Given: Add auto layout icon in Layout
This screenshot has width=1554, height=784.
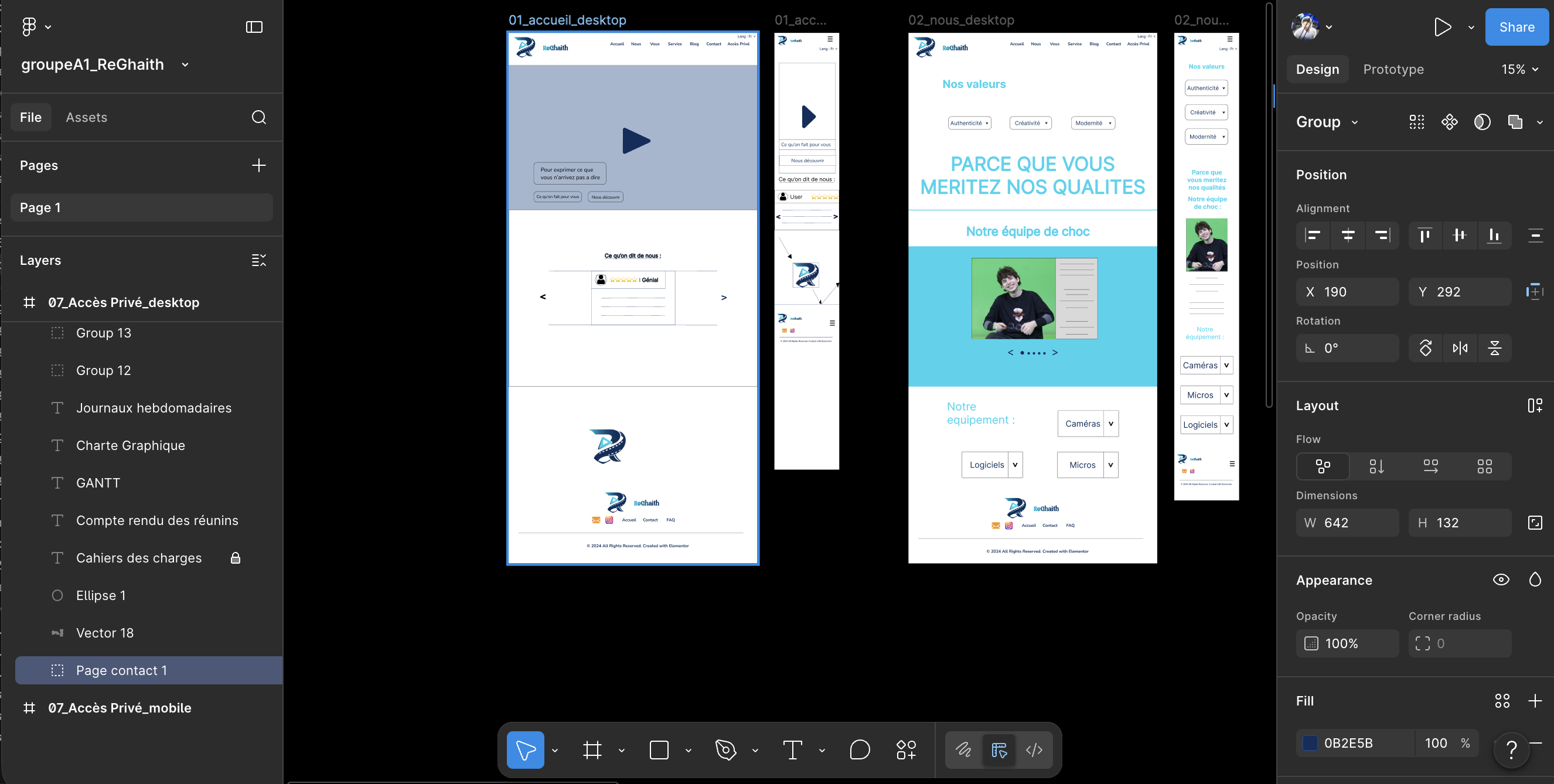Looking at the screenshot, I should tap(1535, 406).
